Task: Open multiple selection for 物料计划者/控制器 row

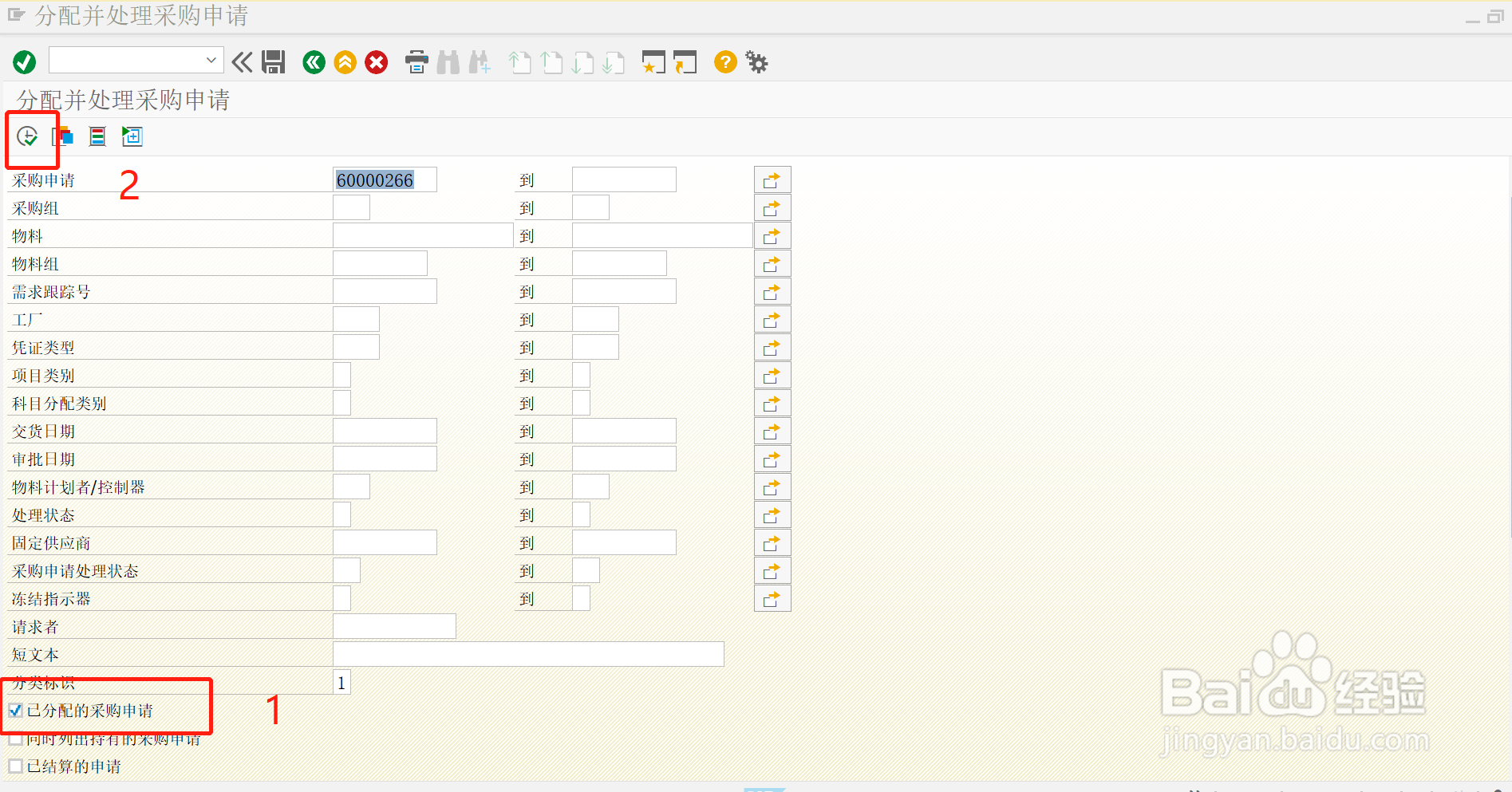Action: (772, 487)
